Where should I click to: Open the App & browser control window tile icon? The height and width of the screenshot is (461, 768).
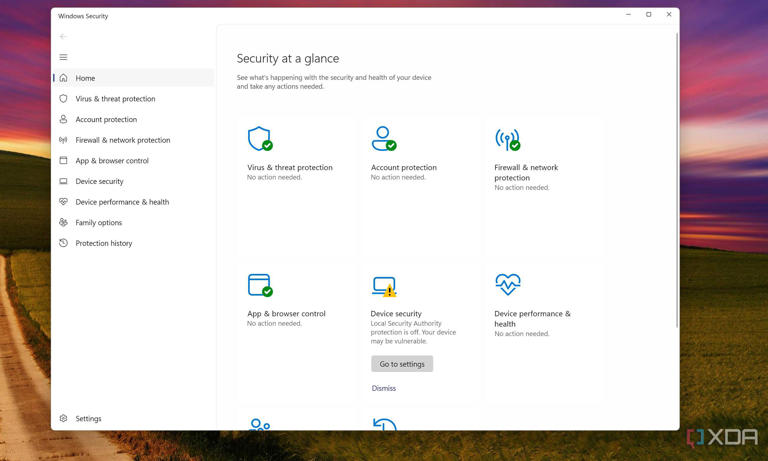point(260,285)
